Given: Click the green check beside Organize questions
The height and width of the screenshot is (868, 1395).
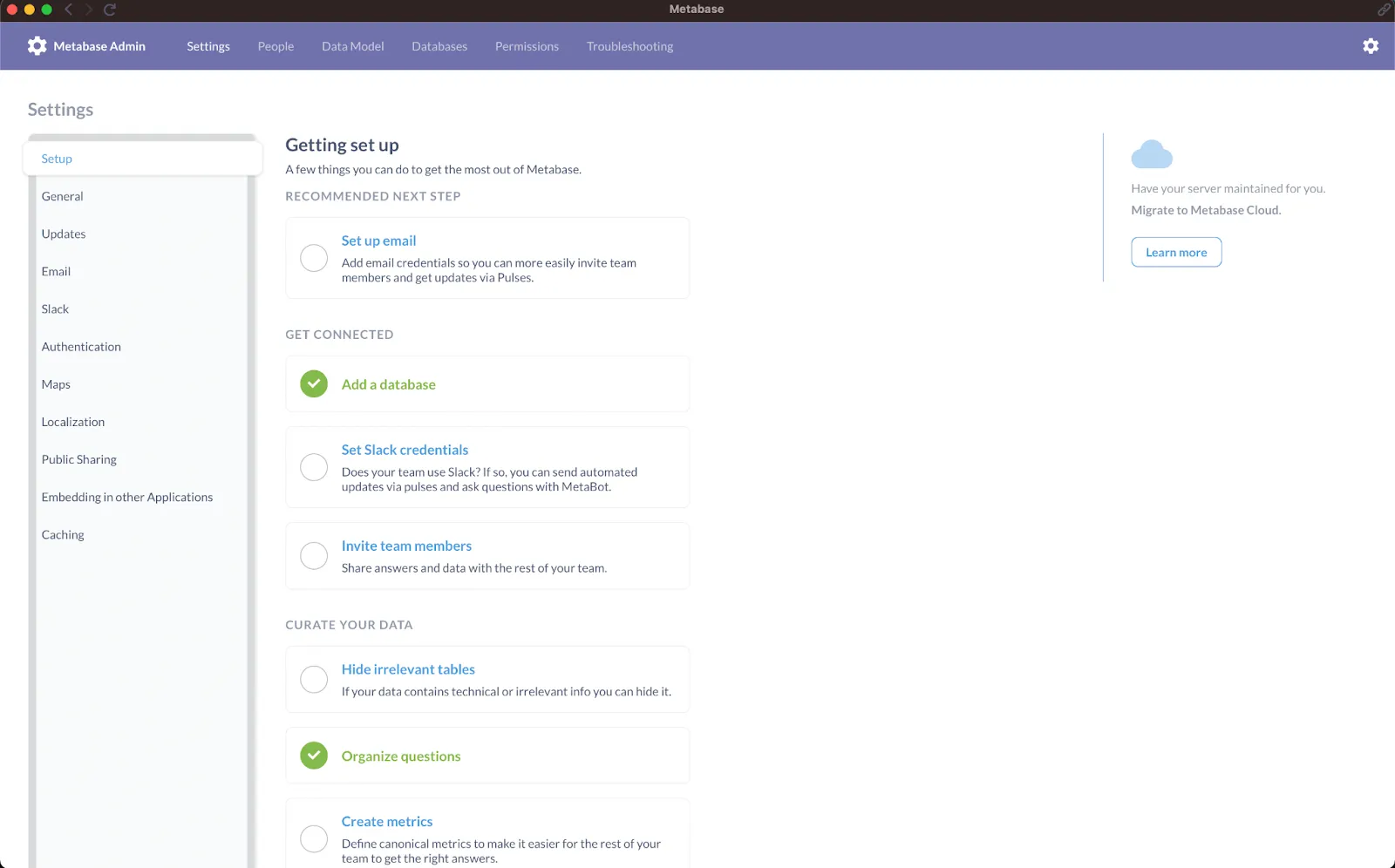Looking at the screenshot, I should (314, 756).
